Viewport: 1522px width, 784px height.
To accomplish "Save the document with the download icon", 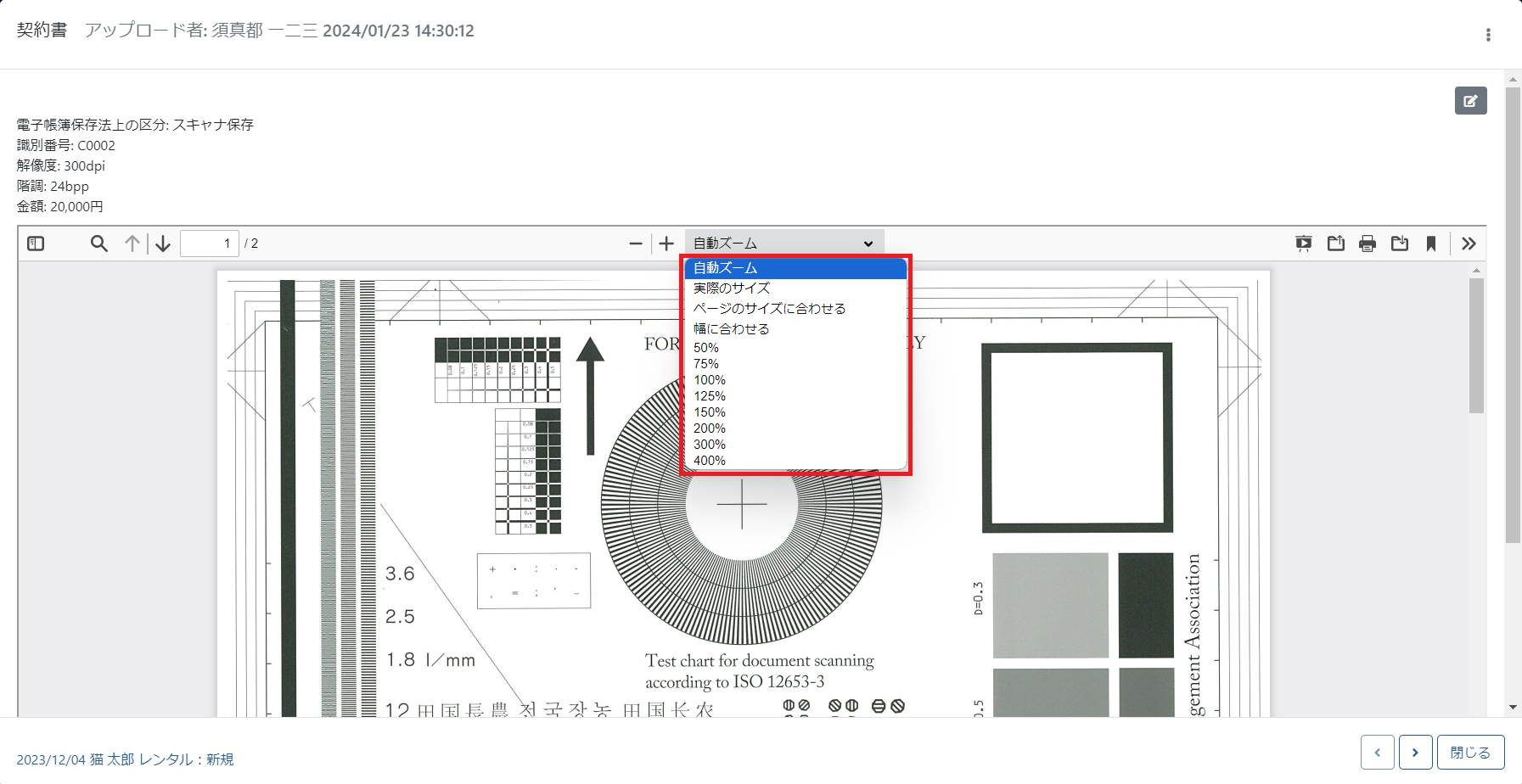I will 1400,244.
